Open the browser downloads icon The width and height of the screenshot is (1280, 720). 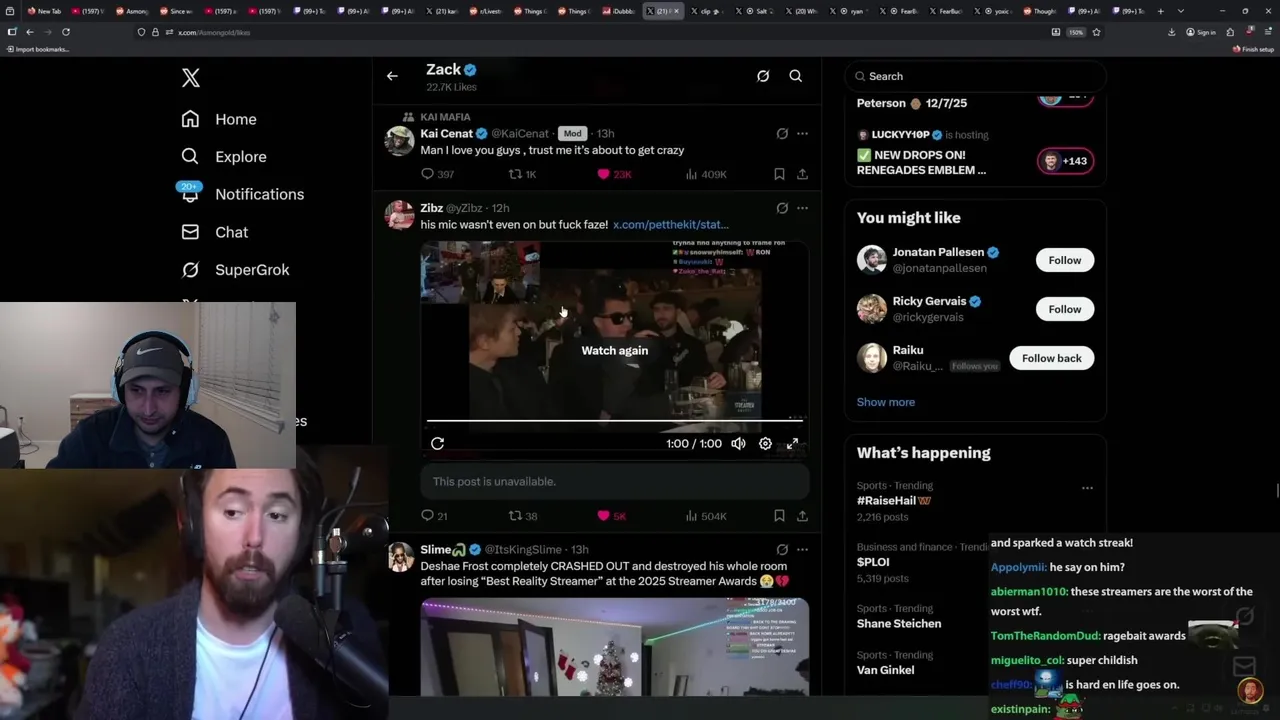(1171, 32)
